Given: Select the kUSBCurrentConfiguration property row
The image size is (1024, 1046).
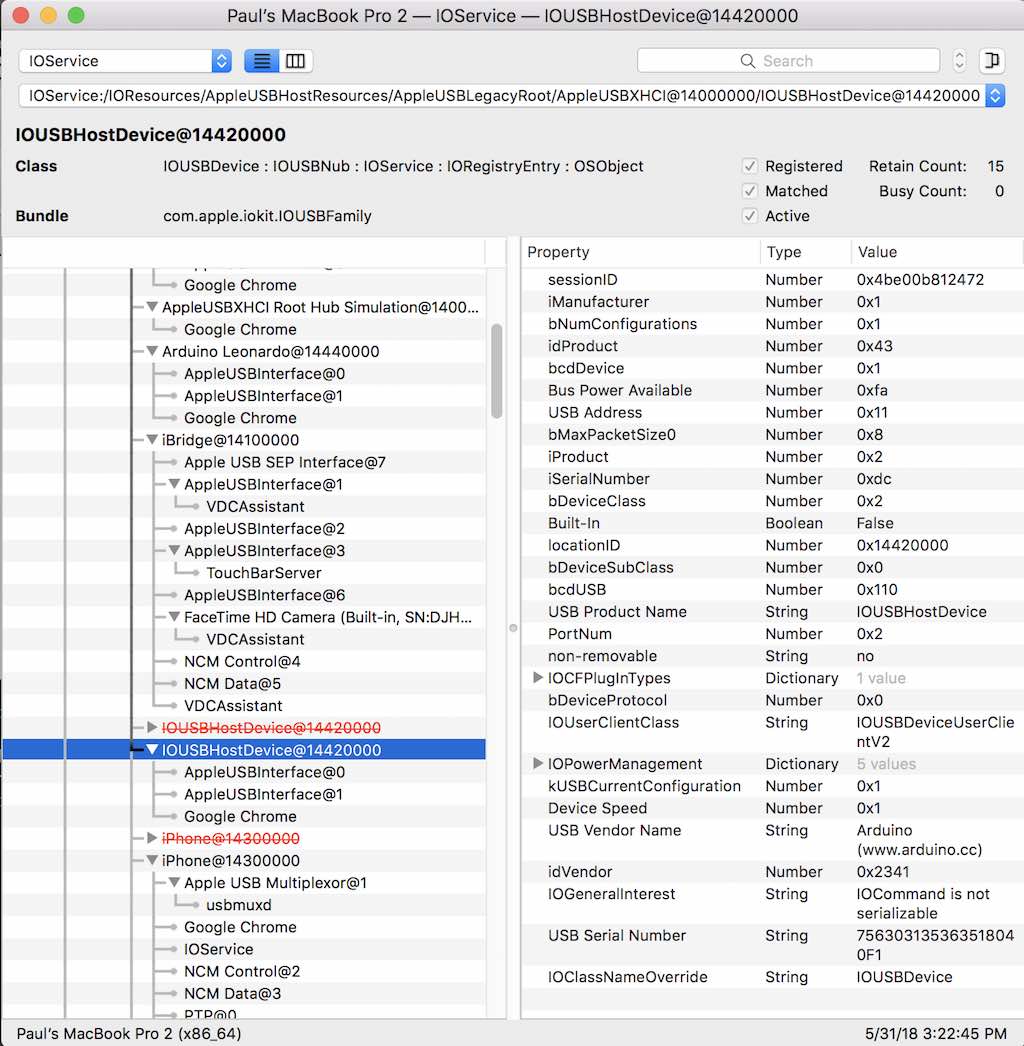Looking at the screenshot, I should [772, 786].
